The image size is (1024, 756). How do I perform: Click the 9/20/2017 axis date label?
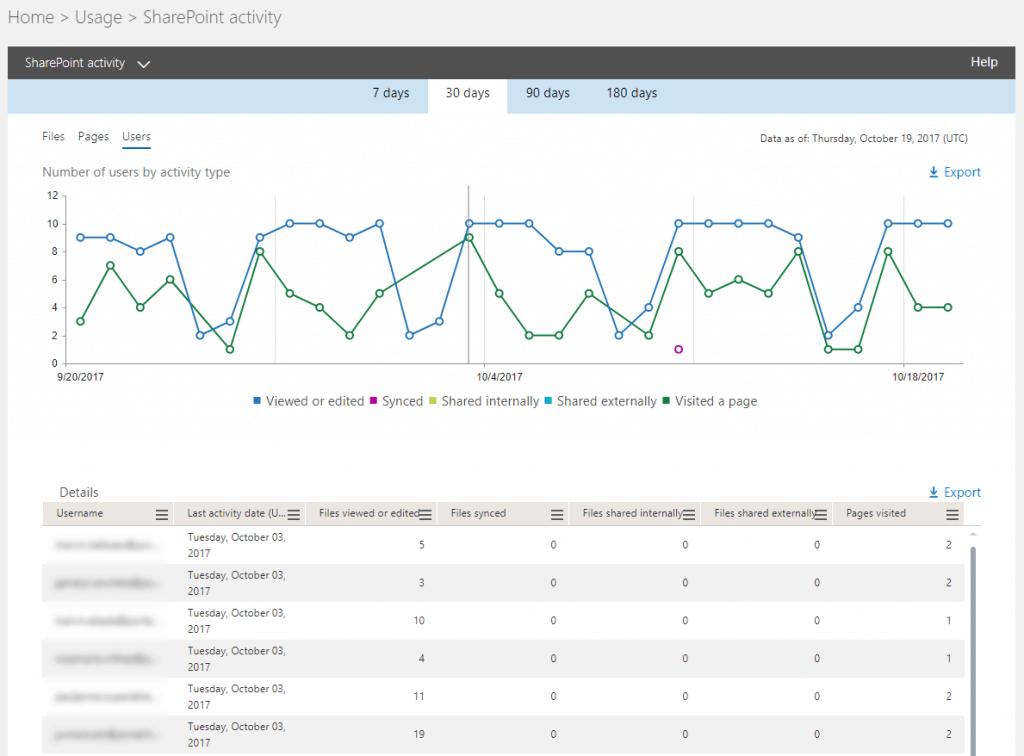(80, 377)
